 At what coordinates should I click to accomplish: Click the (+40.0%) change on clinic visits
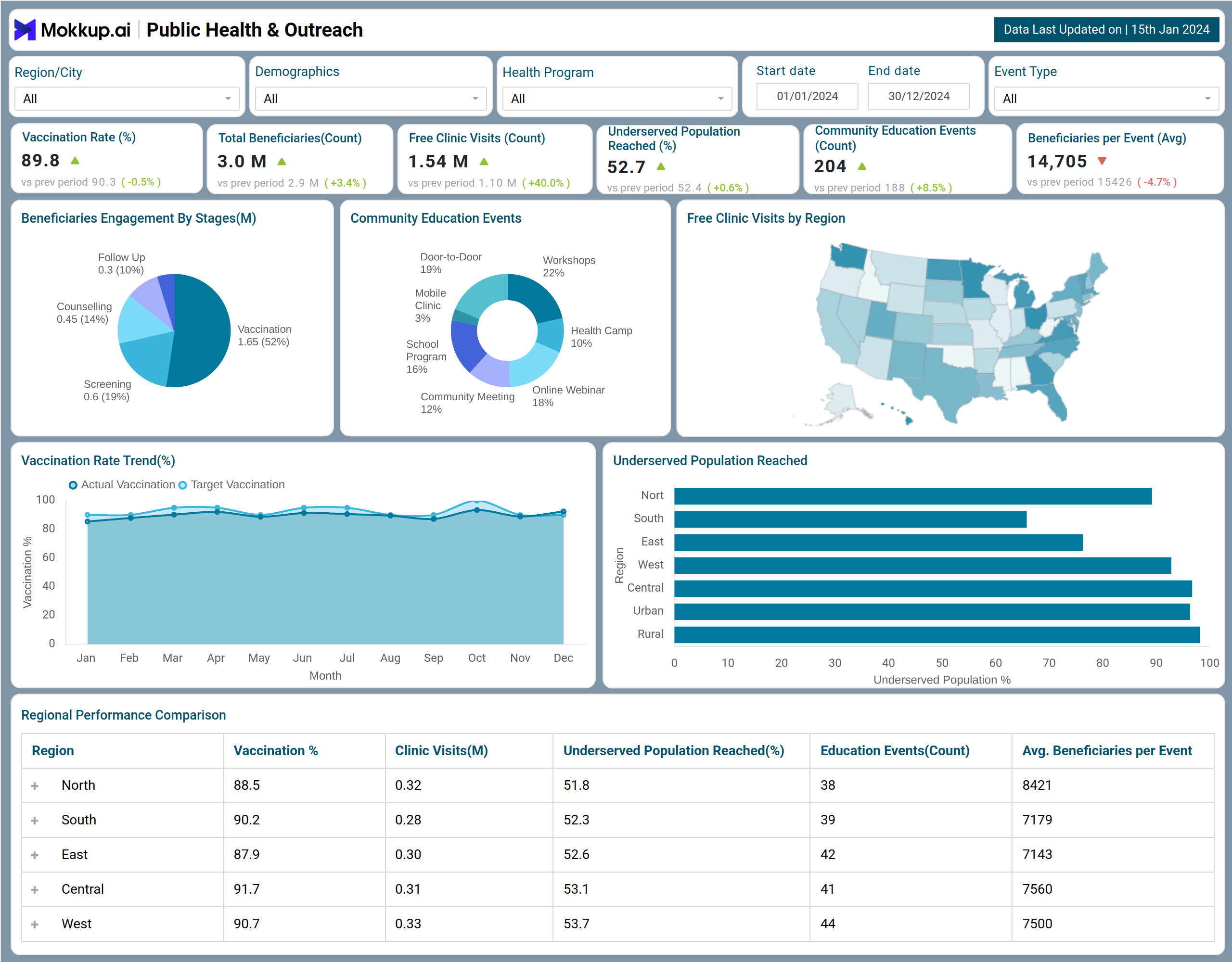[x=546, y=183]
